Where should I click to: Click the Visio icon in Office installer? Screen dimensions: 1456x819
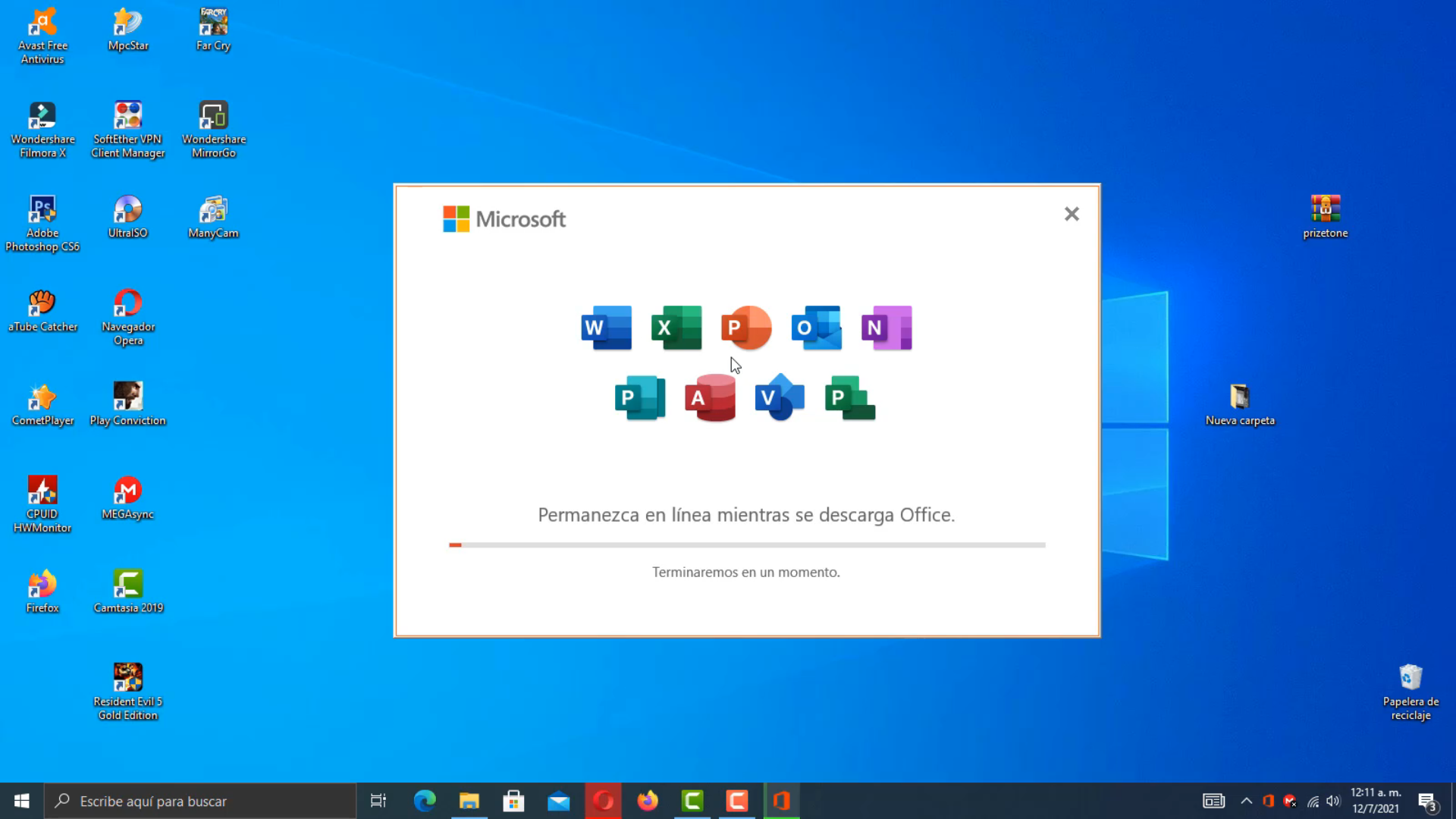[x=780, y=397]
